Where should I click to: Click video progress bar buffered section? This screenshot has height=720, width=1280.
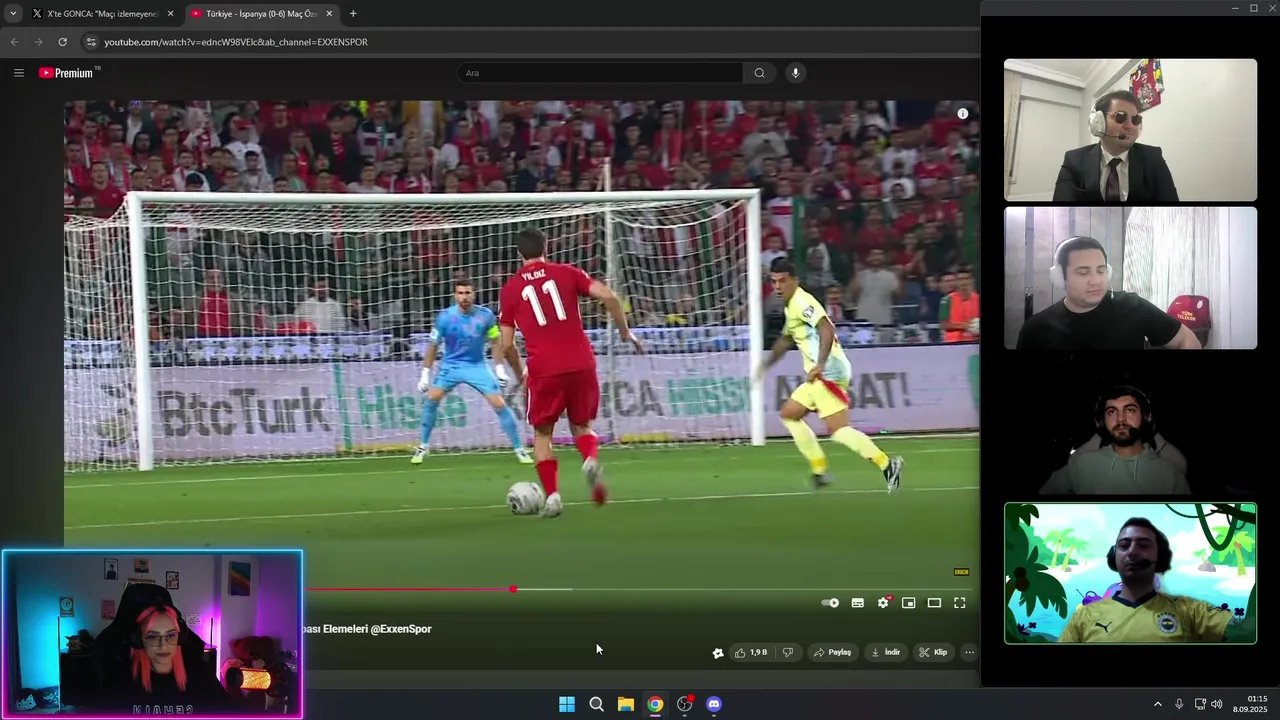point(545,589)
